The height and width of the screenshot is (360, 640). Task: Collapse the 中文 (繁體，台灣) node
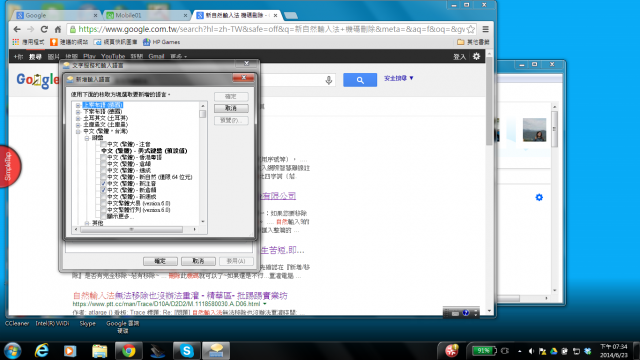78,131
